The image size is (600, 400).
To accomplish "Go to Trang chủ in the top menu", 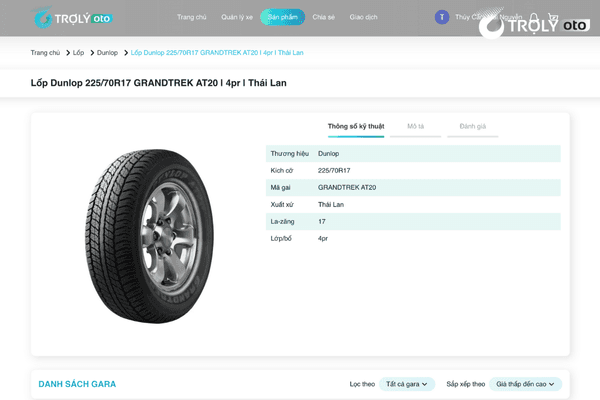I will coord(191,17).
